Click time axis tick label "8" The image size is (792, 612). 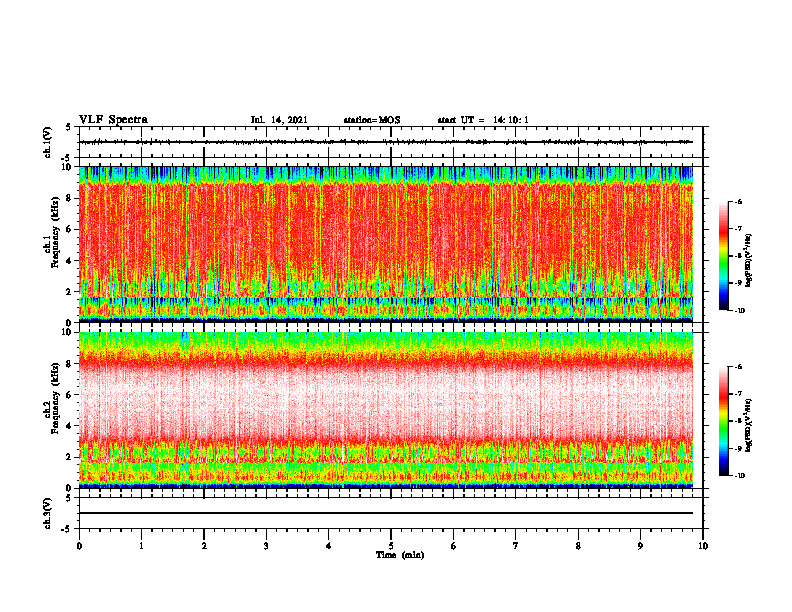coord(578,546)
